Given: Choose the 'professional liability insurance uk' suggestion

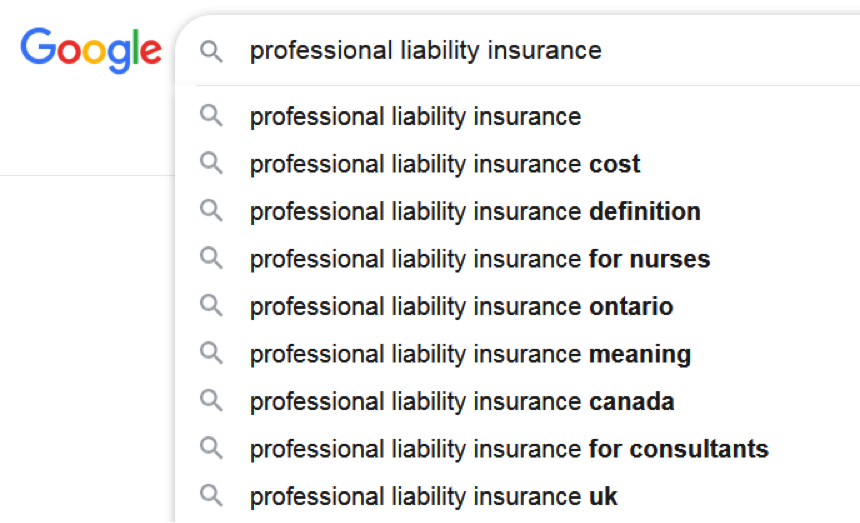Looking at the screenshot, I should click(434, 496).
